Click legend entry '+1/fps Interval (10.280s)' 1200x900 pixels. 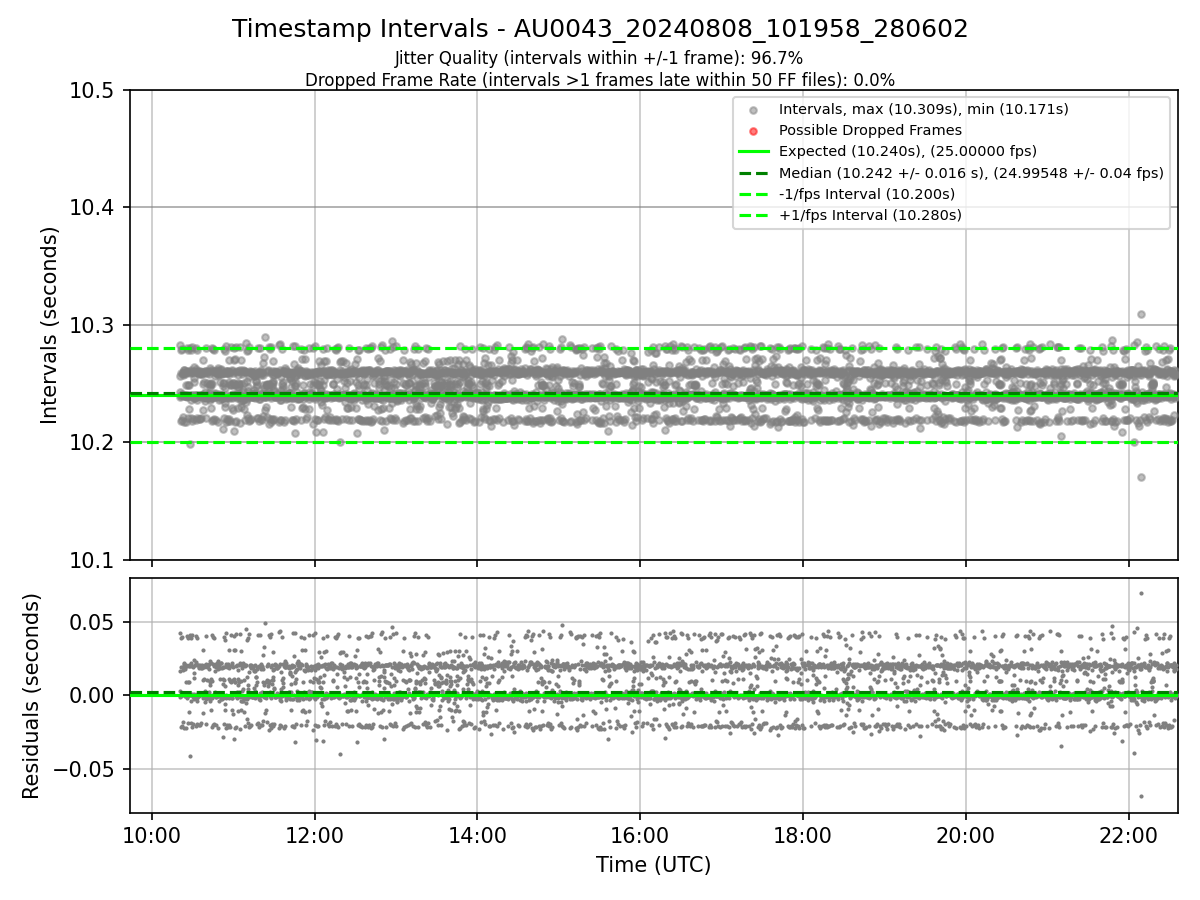[870, 214]
